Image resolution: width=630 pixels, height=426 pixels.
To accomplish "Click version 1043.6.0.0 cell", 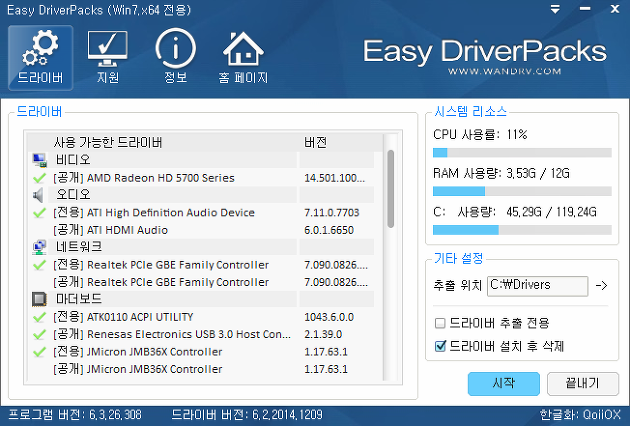I will coord(329,317).
